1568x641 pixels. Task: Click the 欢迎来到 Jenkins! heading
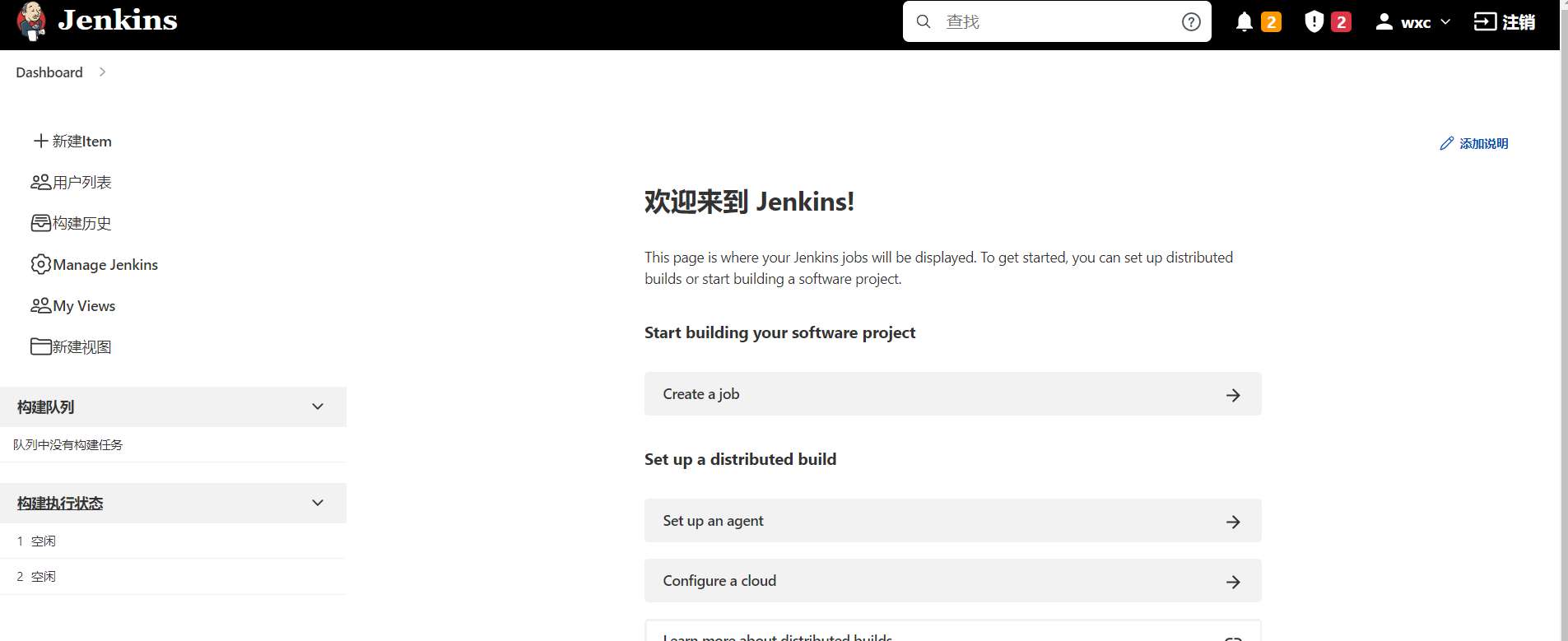tap(749, 202)
